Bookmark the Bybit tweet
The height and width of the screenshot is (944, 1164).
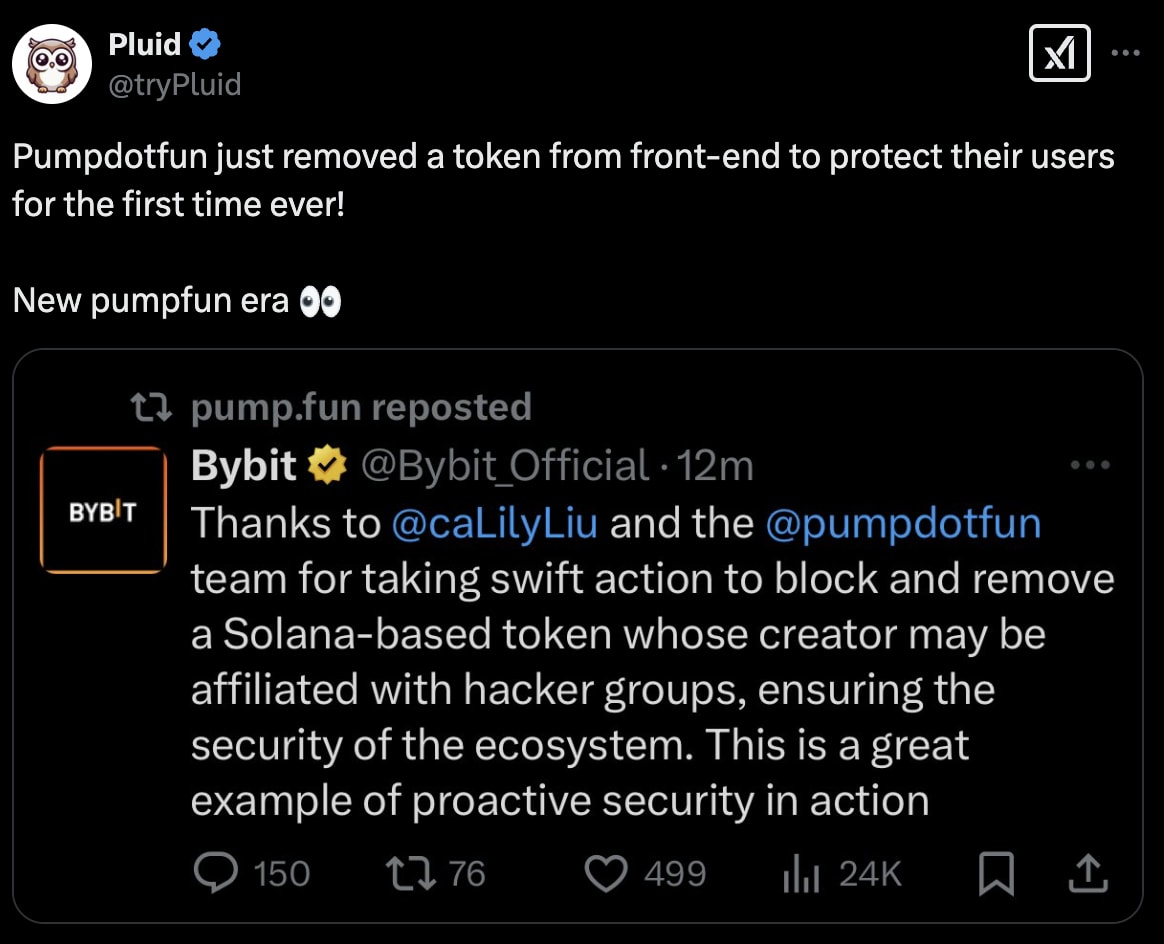coord(996,873)
